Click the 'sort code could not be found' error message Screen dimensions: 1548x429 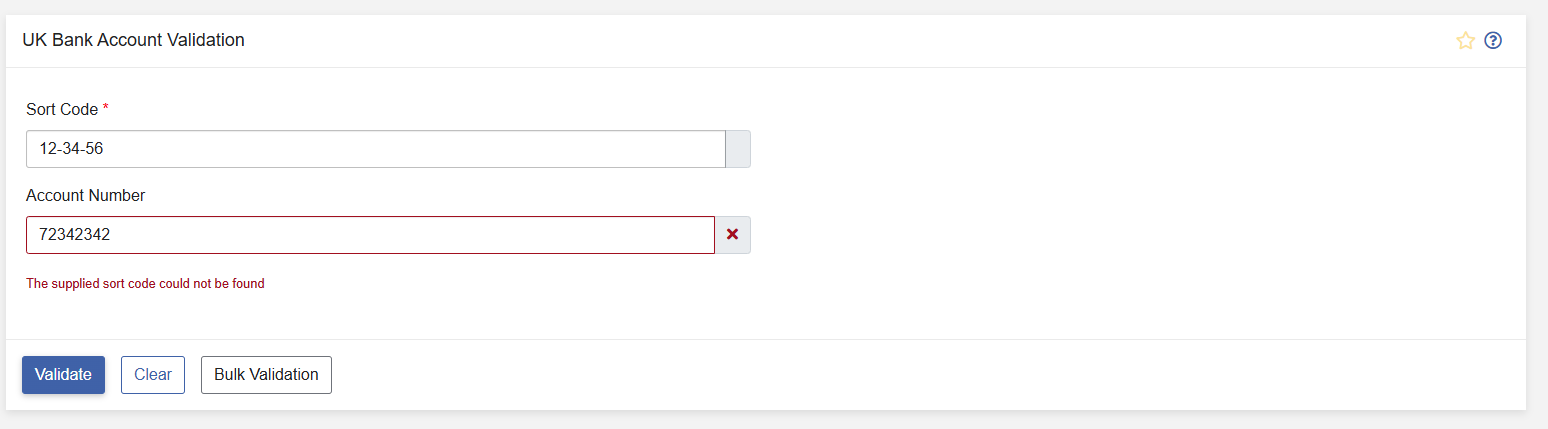(x=145, y=284)
